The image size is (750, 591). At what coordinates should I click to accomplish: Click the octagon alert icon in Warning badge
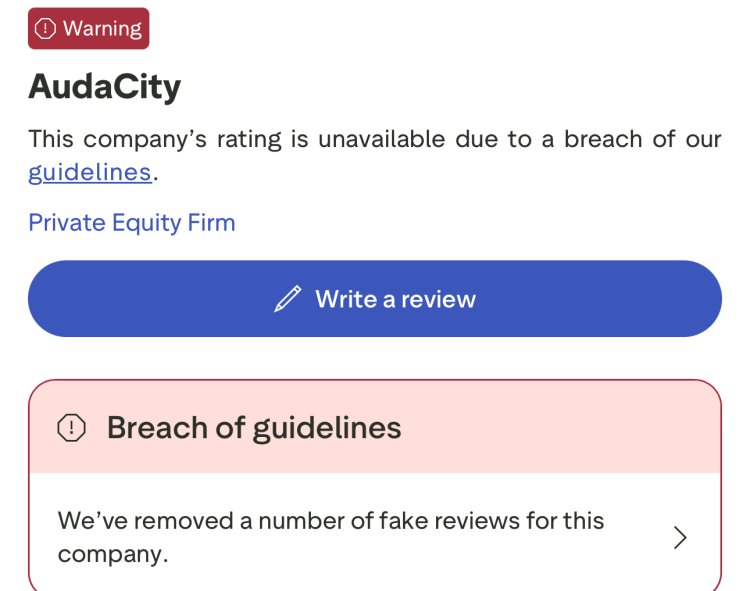(45, 29)
